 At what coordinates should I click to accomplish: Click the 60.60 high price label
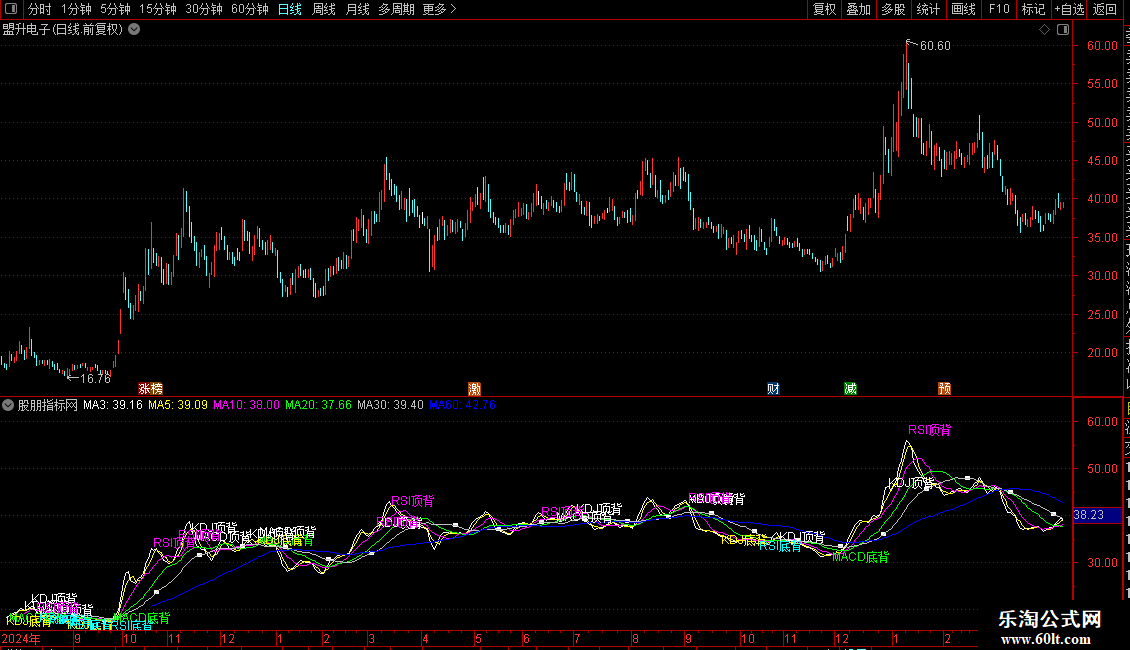click(x=935, y=46)
